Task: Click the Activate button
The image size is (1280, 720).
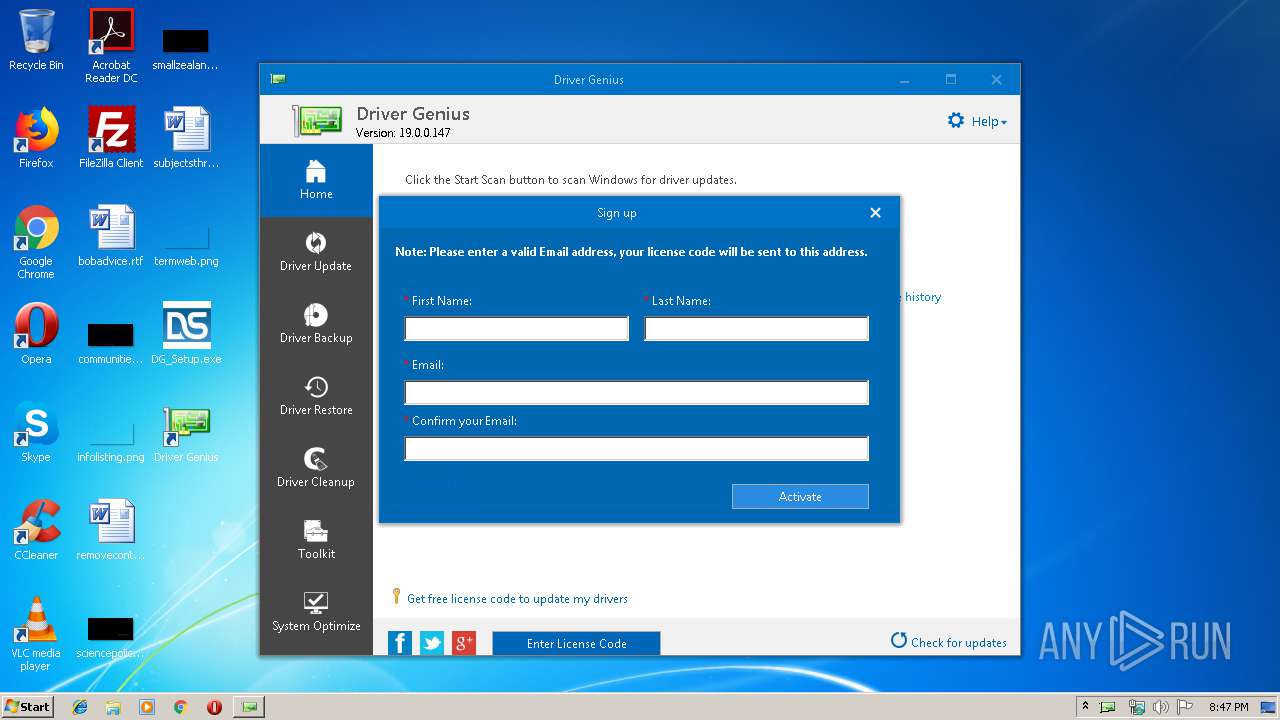Action: 800,497
